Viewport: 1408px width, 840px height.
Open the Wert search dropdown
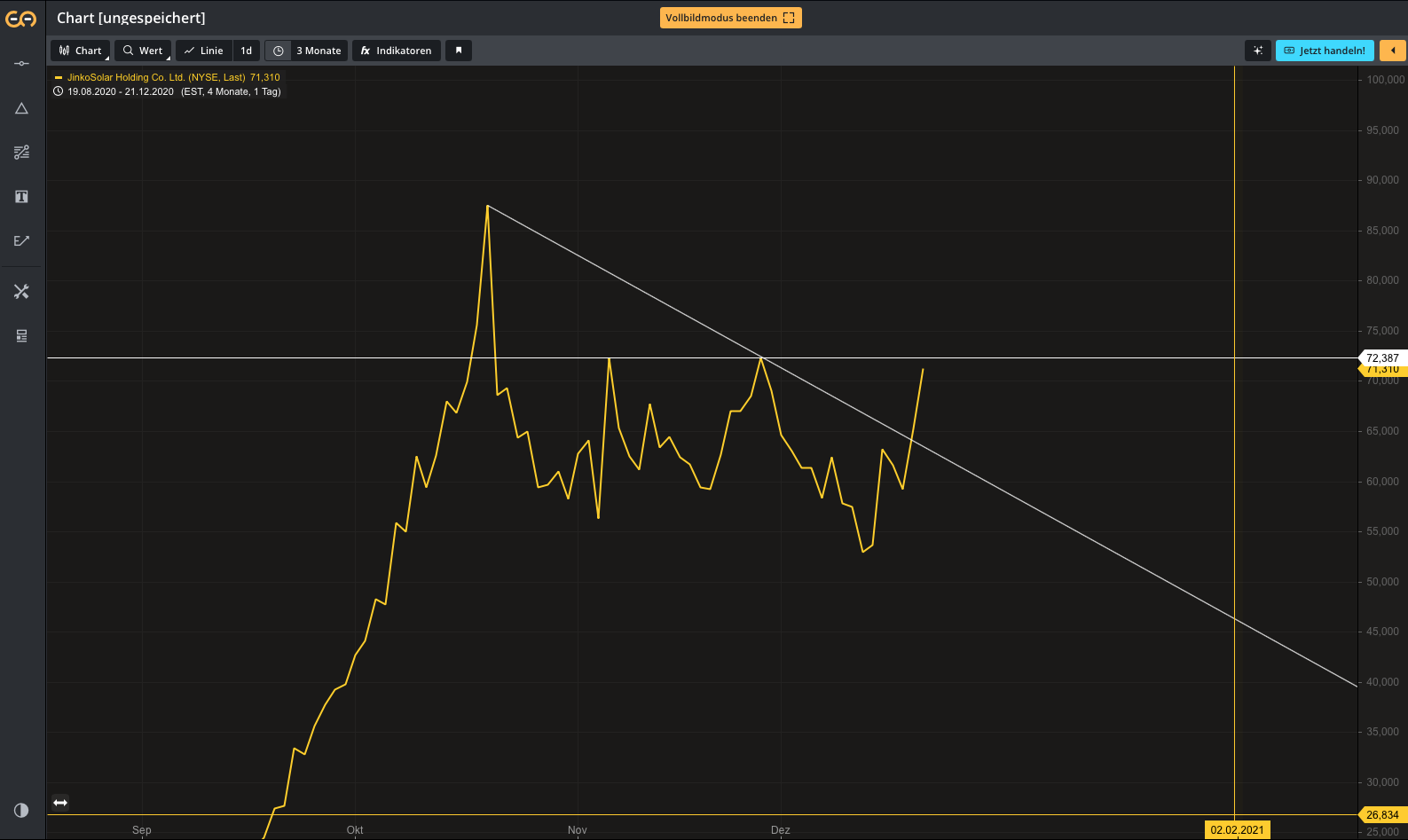pos(143,51)
